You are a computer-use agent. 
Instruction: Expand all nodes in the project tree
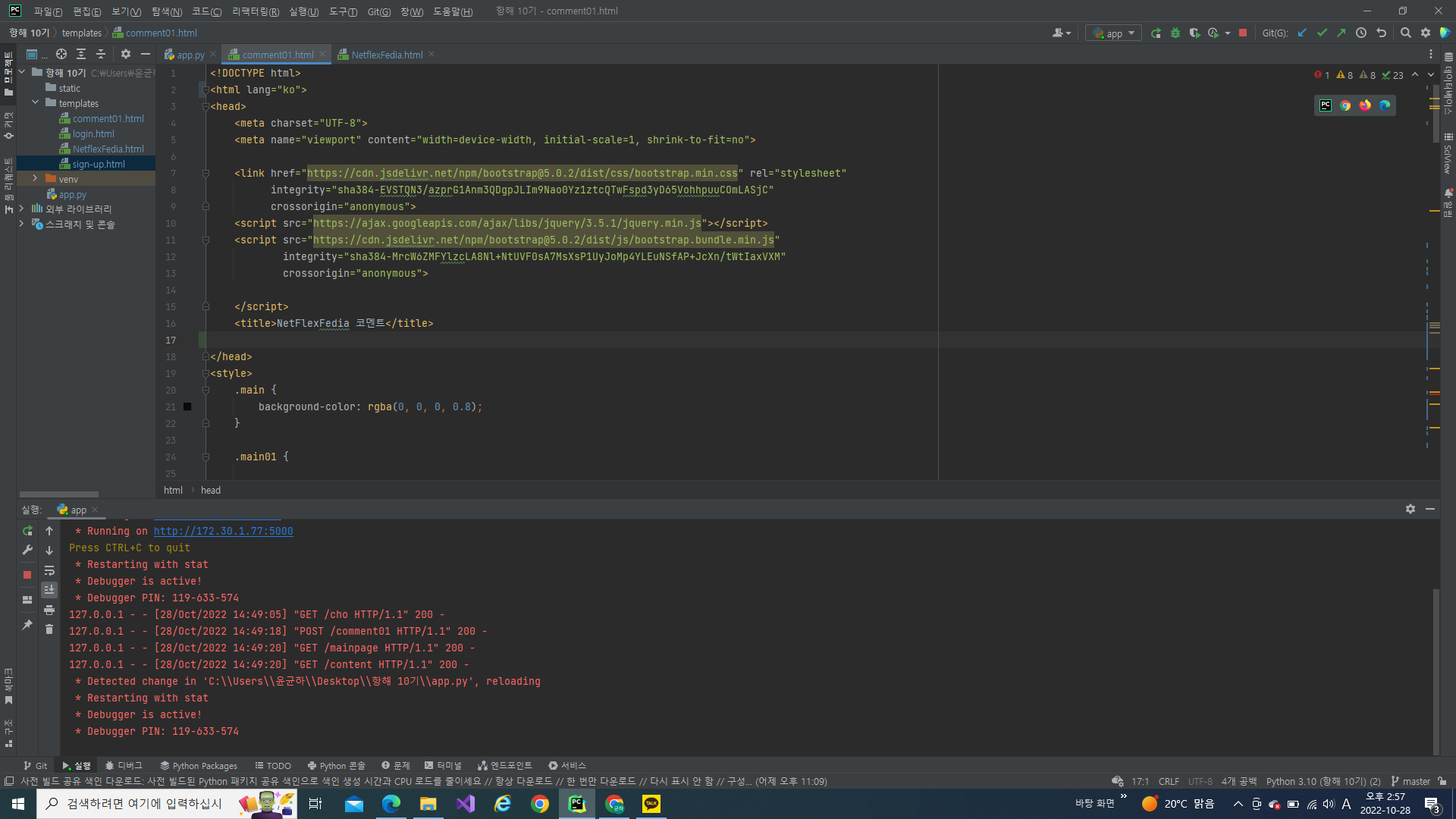81,55
